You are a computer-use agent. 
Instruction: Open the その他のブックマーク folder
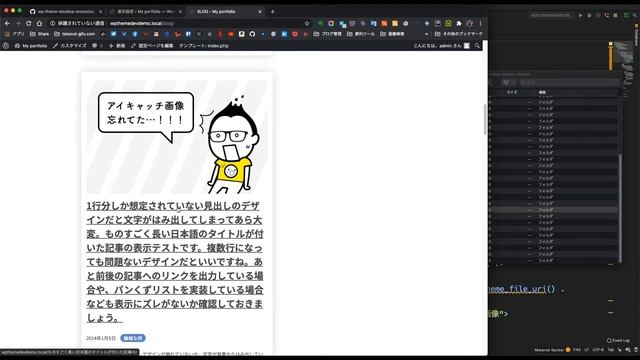click(x=459, y=34)
